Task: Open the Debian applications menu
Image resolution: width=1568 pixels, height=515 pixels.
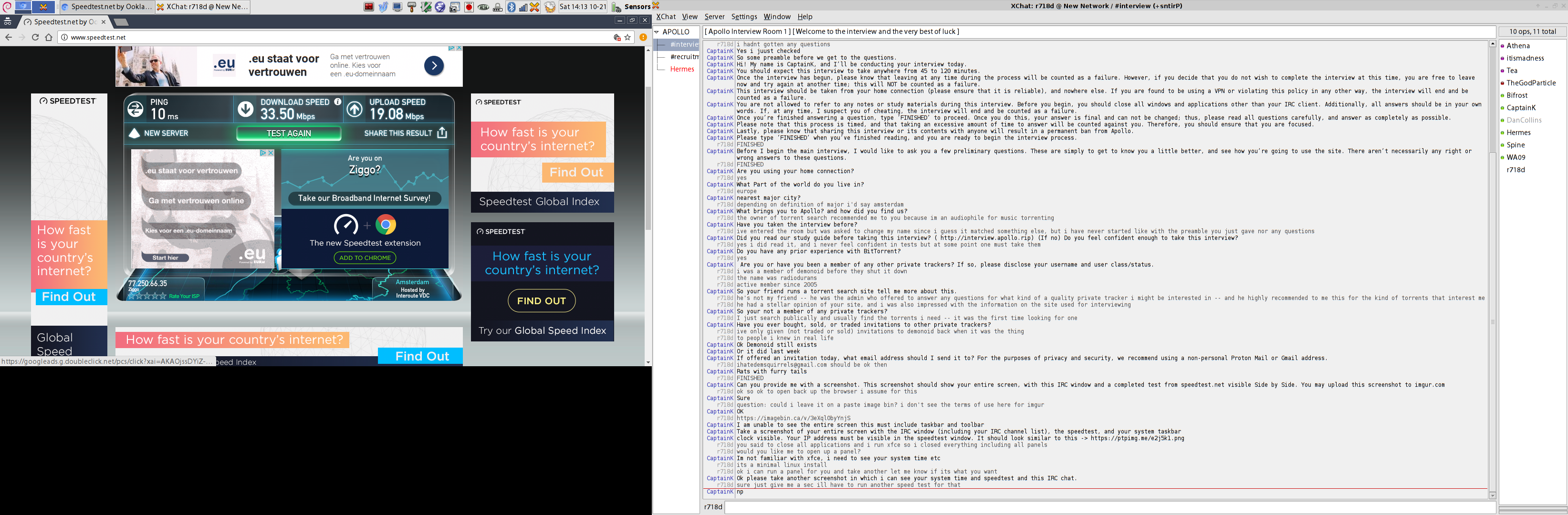Action: 7,7
